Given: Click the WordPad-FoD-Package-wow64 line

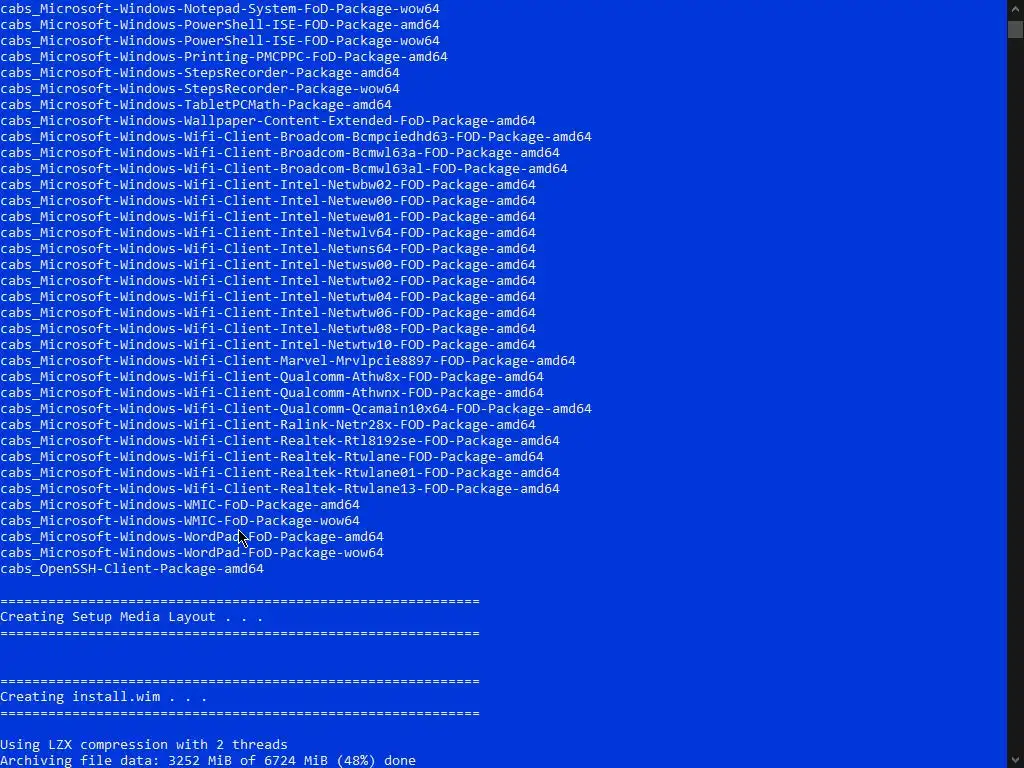Looking at the screenshot, I should (x=192, y=552).
